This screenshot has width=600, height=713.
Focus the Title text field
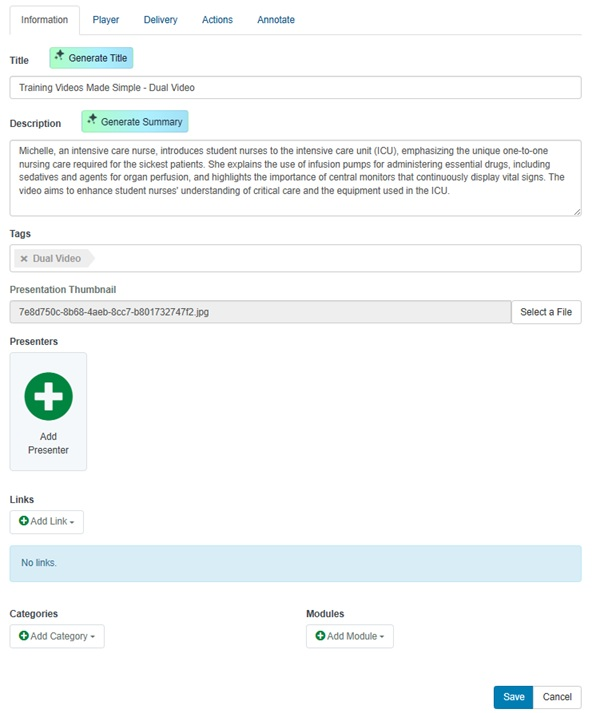click(295, 88)
